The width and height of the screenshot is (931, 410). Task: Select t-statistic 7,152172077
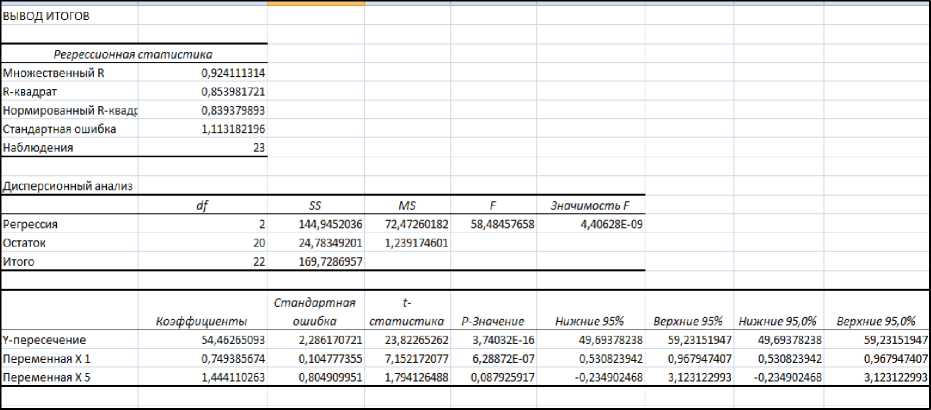pyautogui.click(x=417, y=358)
